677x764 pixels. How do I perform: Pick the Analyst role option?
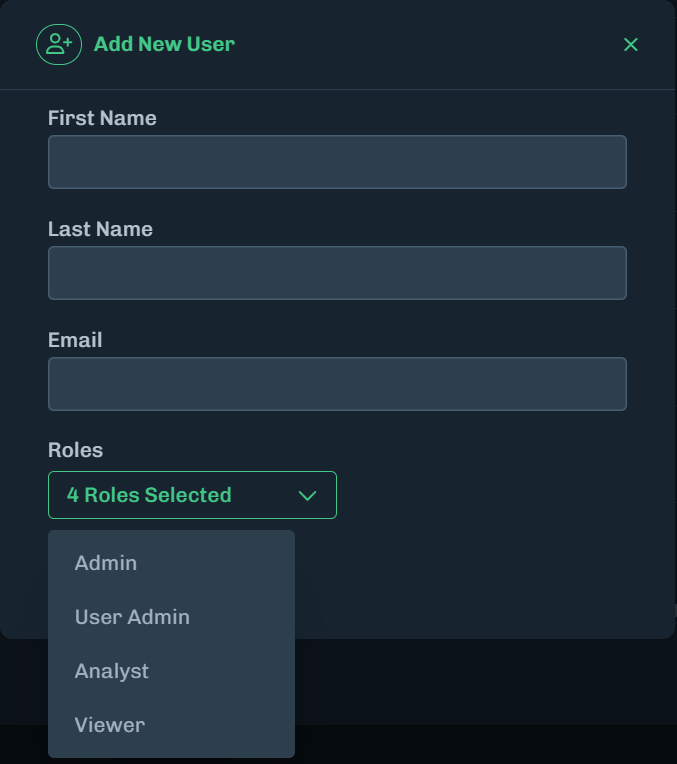click(x=111, y=671)
